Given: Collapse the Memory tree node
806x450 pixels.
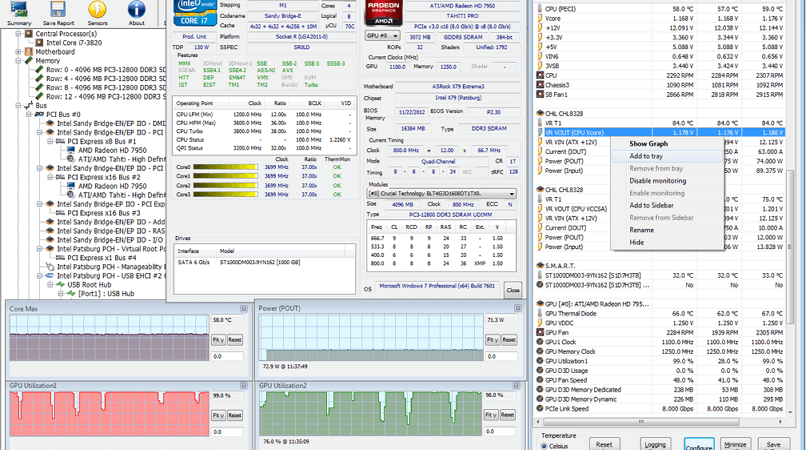Looking at the screenshot, I should tap(19, 60).
